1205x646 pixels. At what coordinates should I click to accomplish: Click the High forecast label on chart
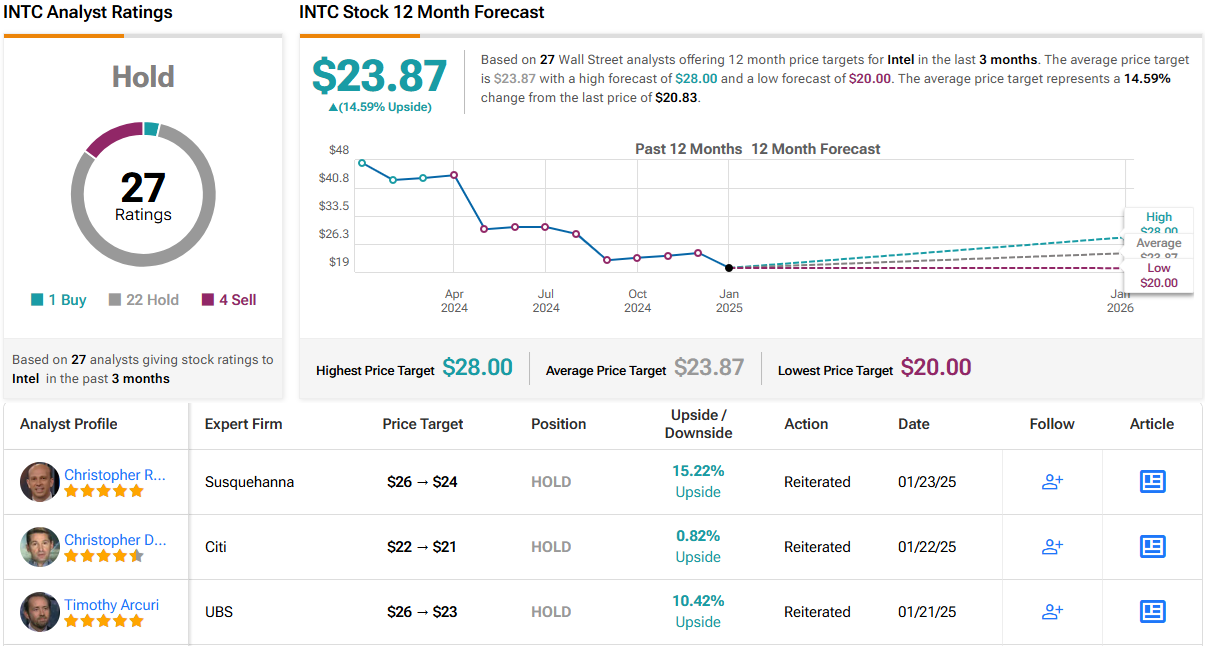[1158, 218]
